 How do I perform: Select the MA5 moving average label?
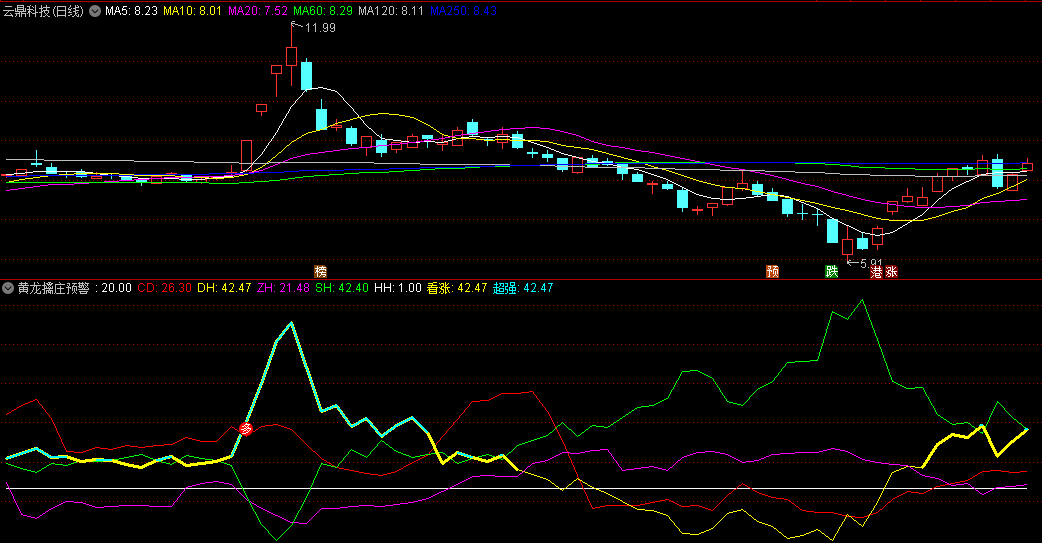point(131,11)
